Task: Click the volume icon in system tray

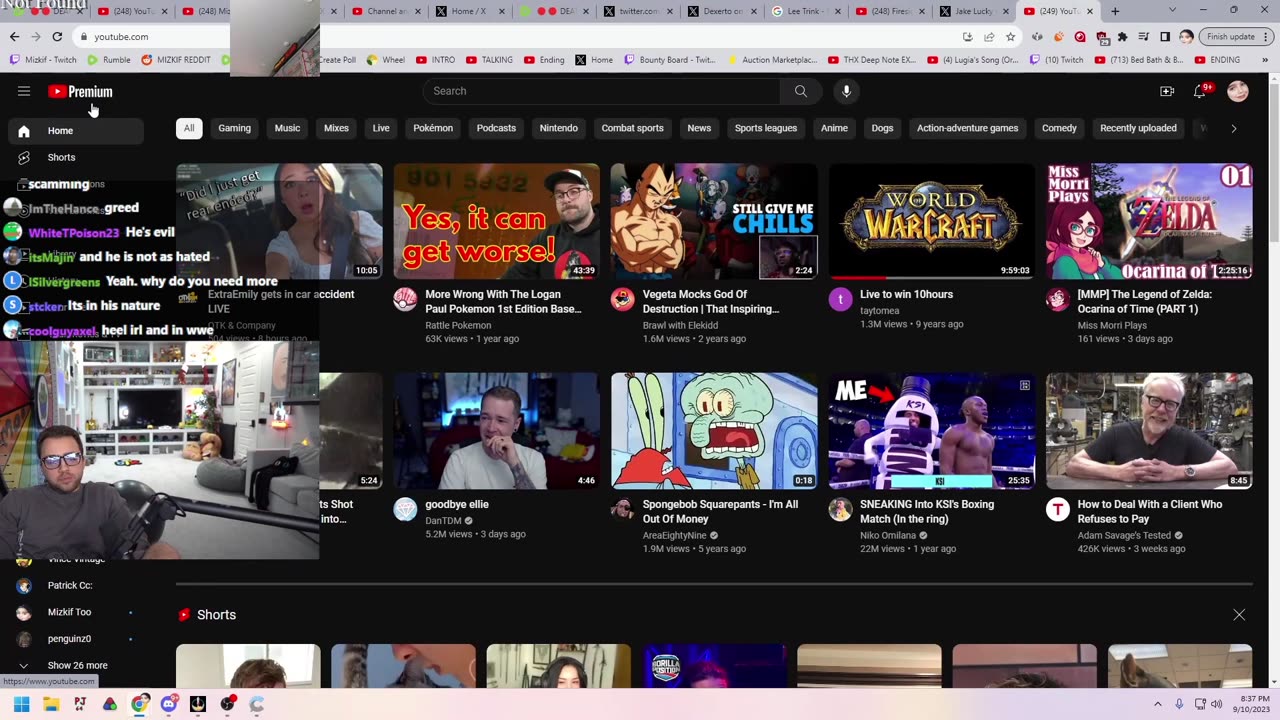Action: [1217, 704]
